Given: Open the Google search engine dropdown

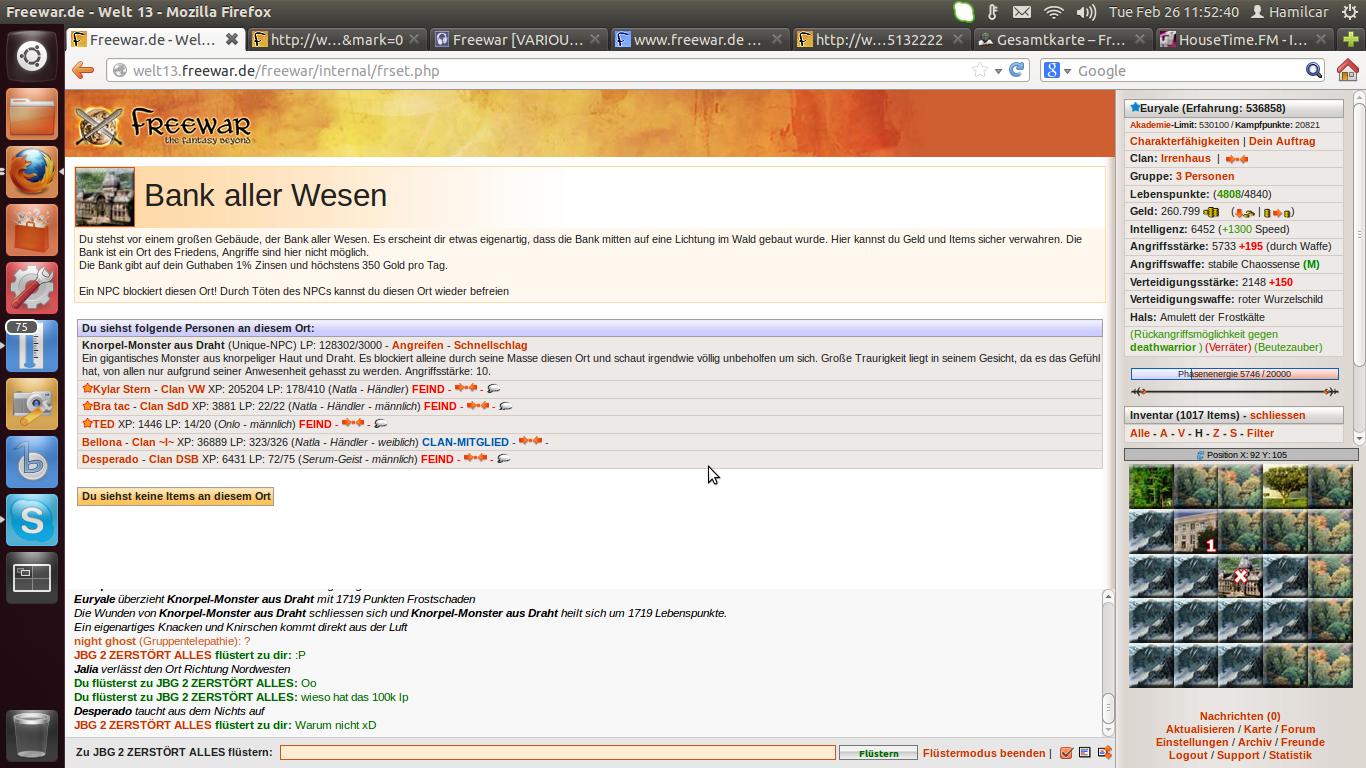Looking at the screenshot, I should (1059, 70).
